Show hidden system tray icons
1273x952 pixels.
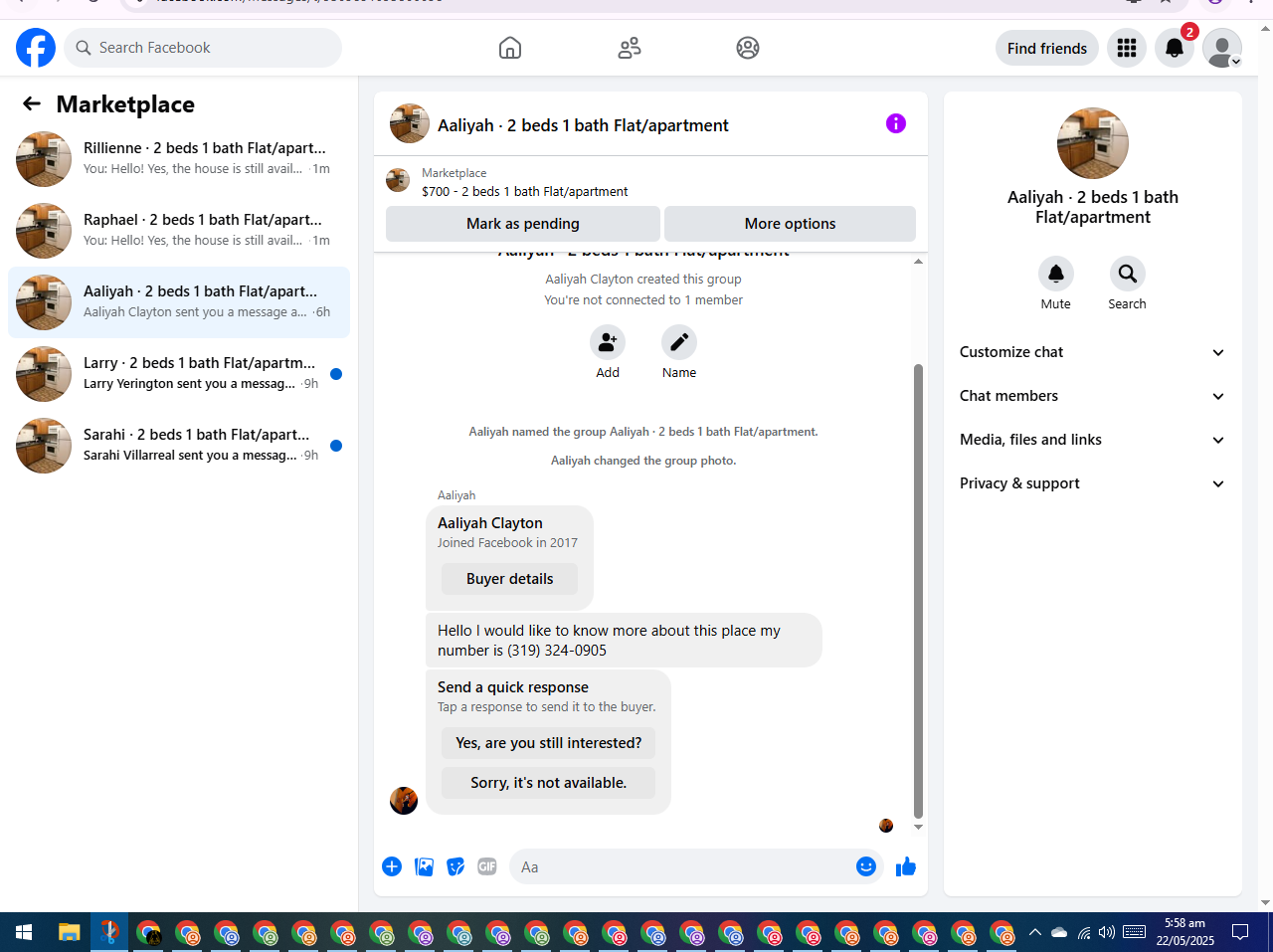(x=1034, y=932)
